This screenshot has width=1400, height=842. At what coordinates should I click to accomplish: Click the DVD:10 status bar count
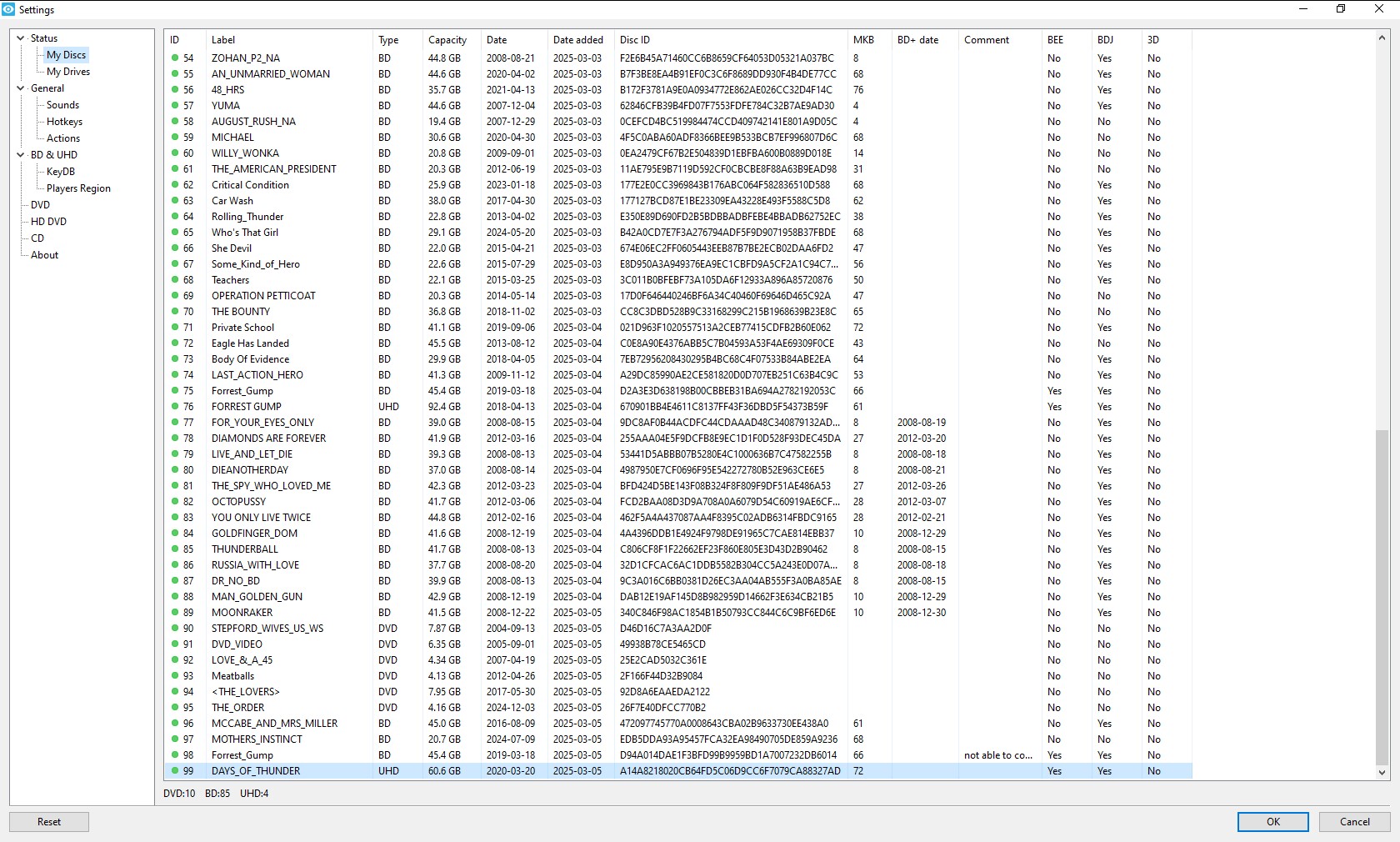click(179, 794)
